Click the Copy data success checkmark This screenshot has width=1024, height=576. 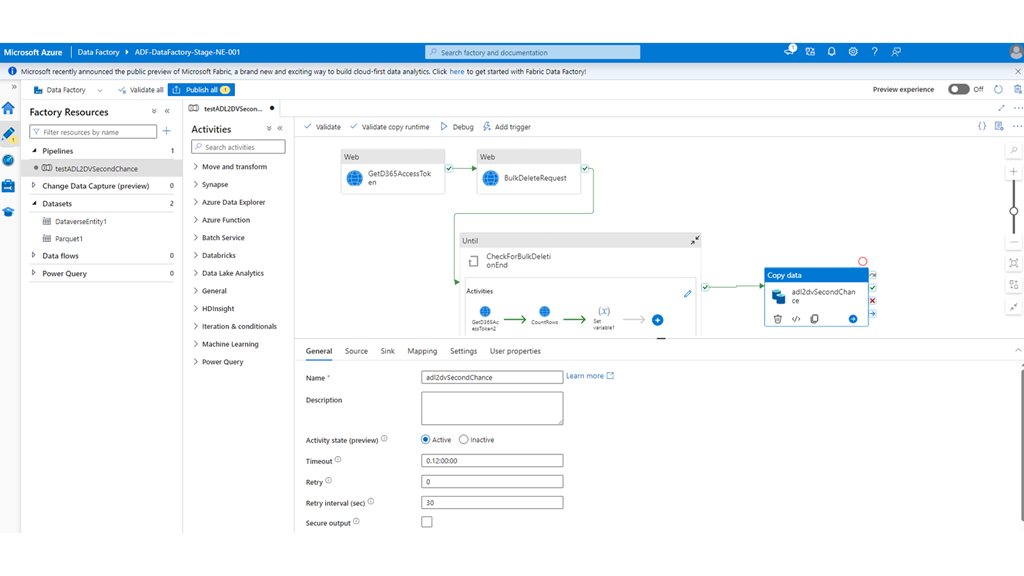(872, 288)
